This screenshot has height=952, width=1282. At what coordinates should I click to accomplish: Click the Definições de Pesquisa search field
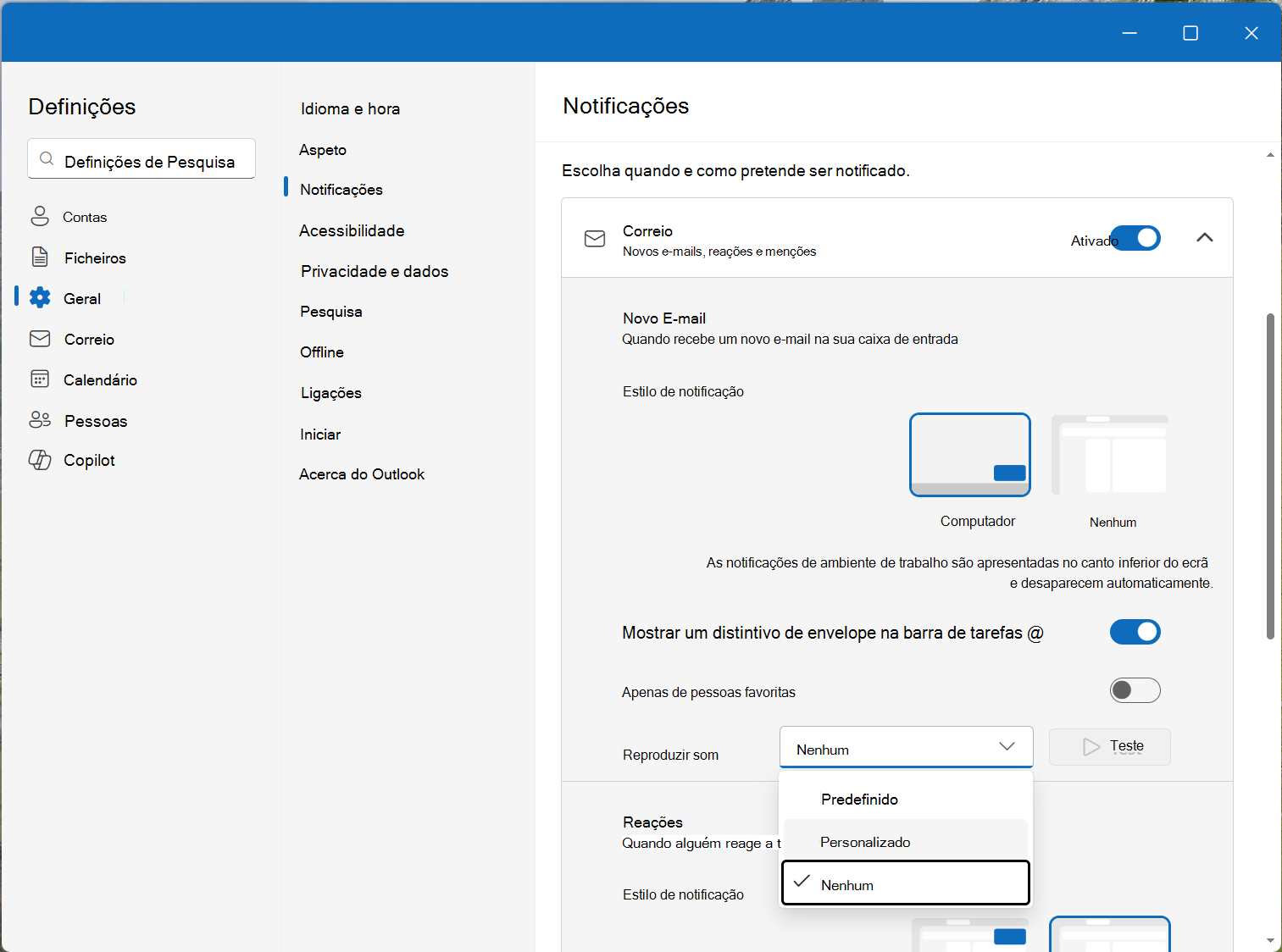click(x=142, y=158)
